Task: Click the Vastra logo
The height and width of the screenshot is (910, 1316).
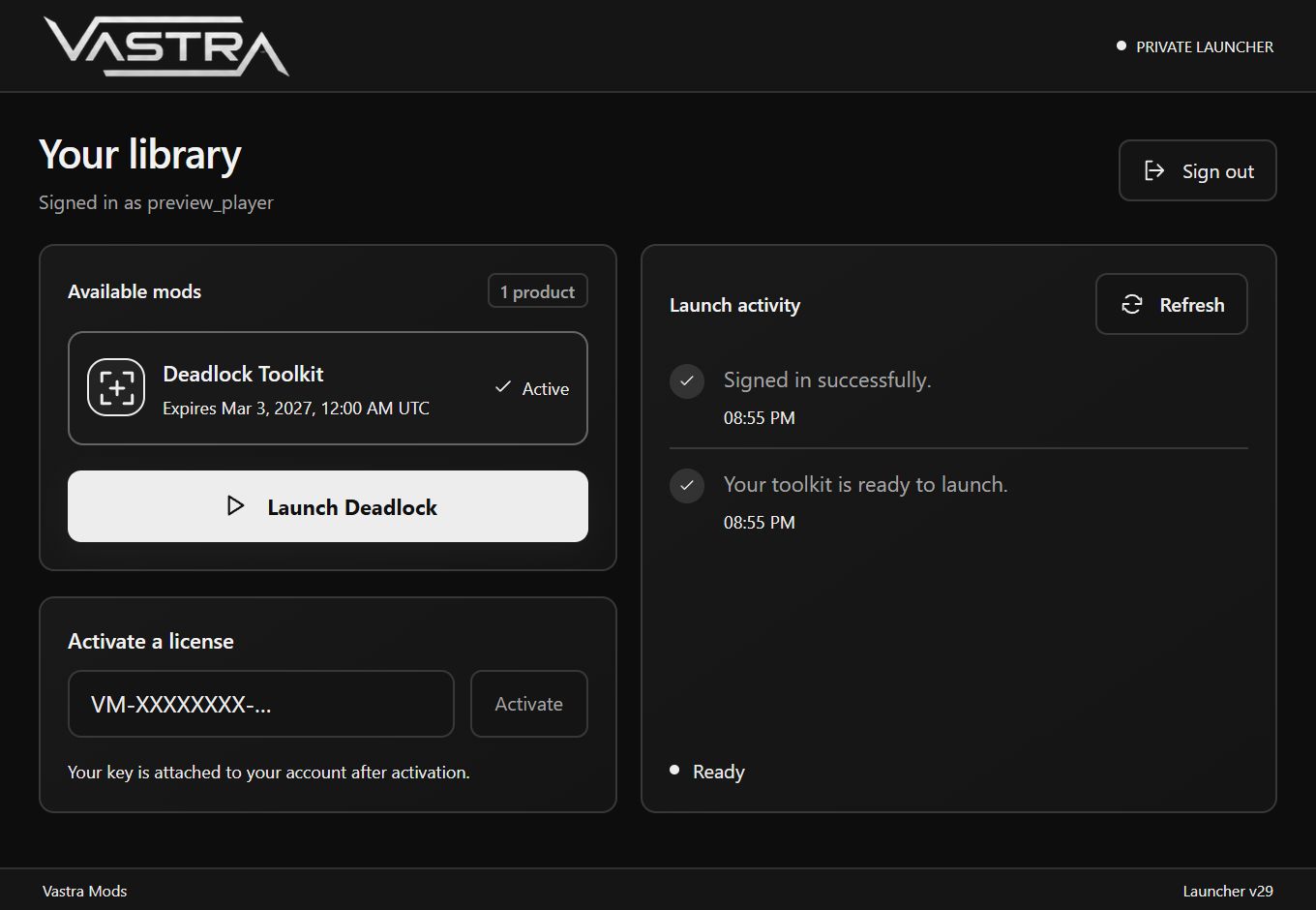Action: [166, 45]
